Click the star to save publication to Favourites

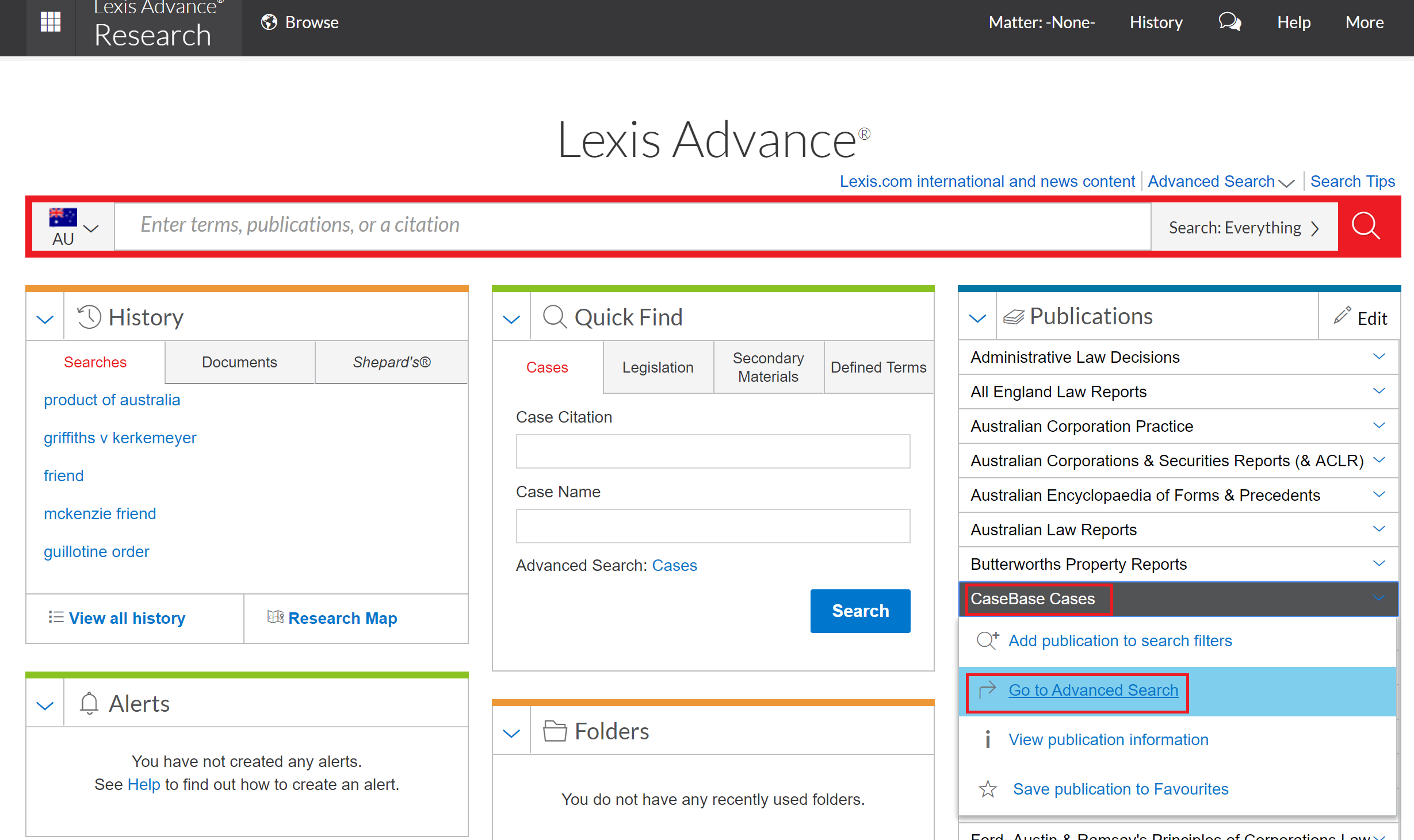(x=987, y=788)
